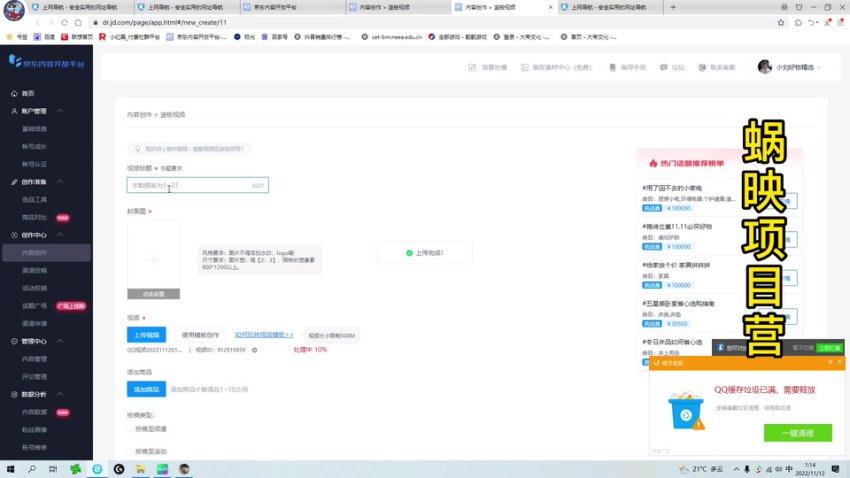Collapse the 账户管理 sidebar section chevron
The image size is (850, 478).
point(60,111)
